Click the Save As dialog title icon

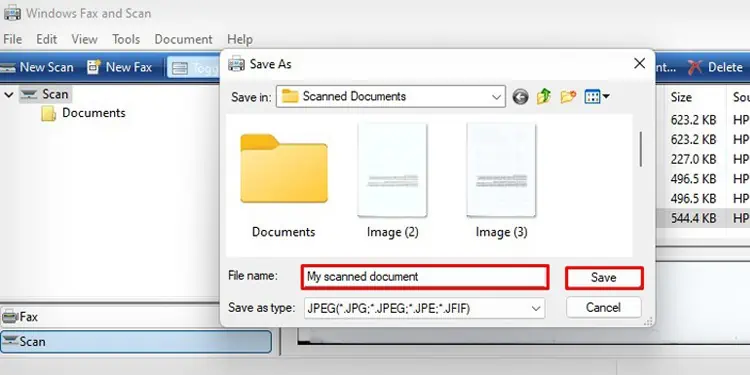click(x=237, y=64)
